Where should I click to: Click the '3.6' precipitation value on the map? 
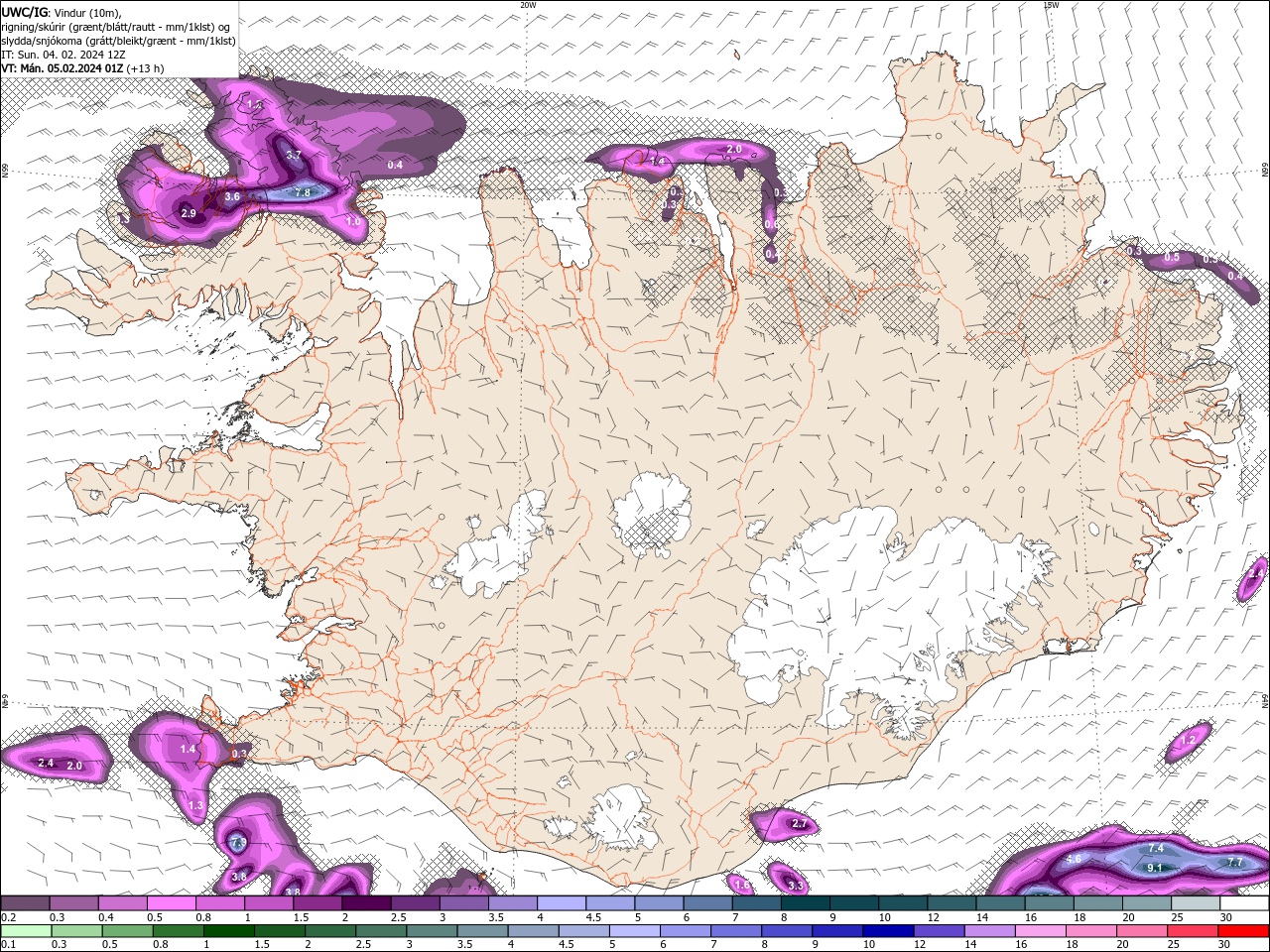[x=232, y=197]
